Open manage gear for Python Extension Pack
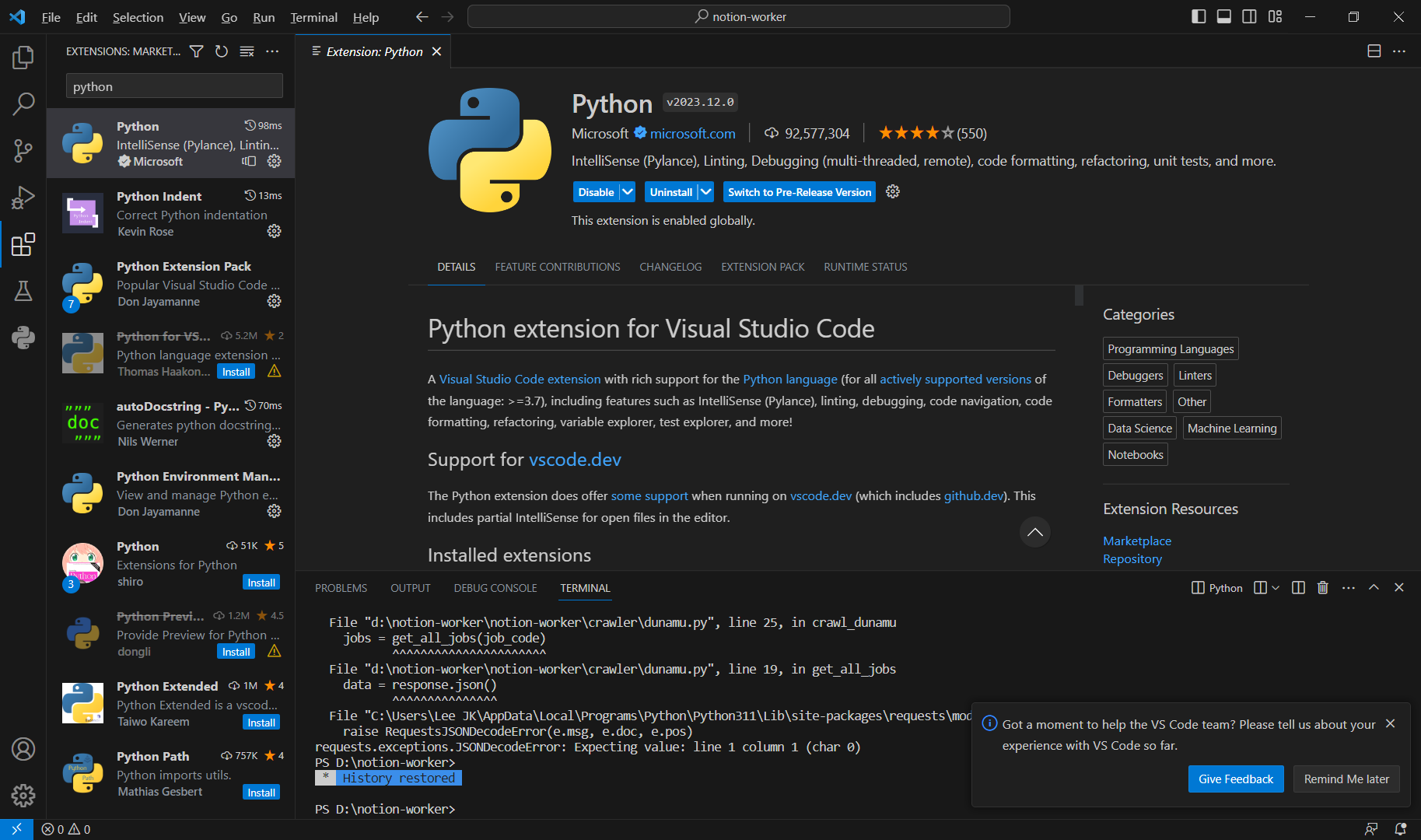1421x840 pixels. click(275, 301)
